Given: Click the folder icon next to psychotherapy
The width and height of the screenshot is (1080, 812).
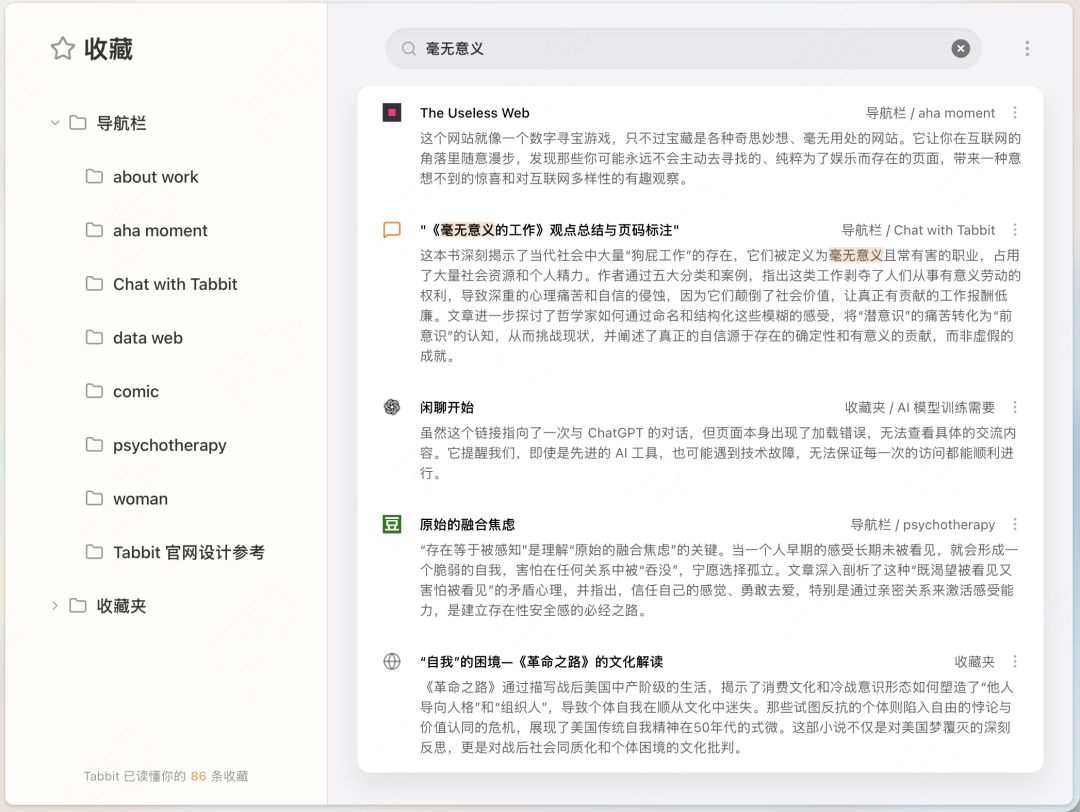Looking at the screenshot, I should [94, 445].
